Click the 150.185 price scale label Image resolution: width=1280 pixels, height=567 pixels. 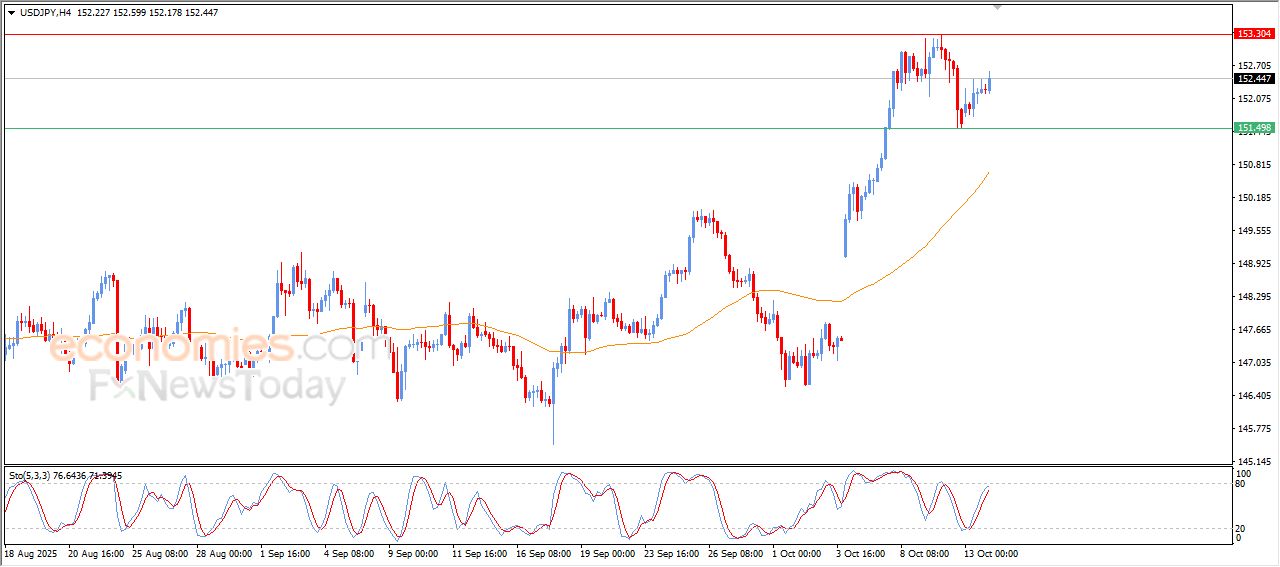point(1254,198)
